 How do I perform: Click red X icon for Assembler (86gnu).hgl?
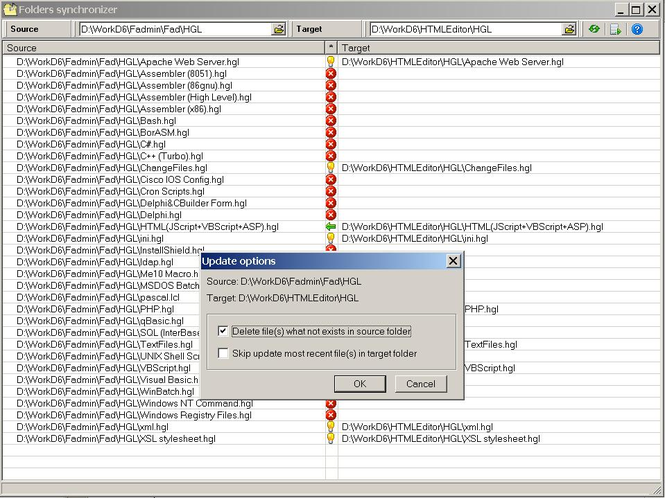coord(331,85)
